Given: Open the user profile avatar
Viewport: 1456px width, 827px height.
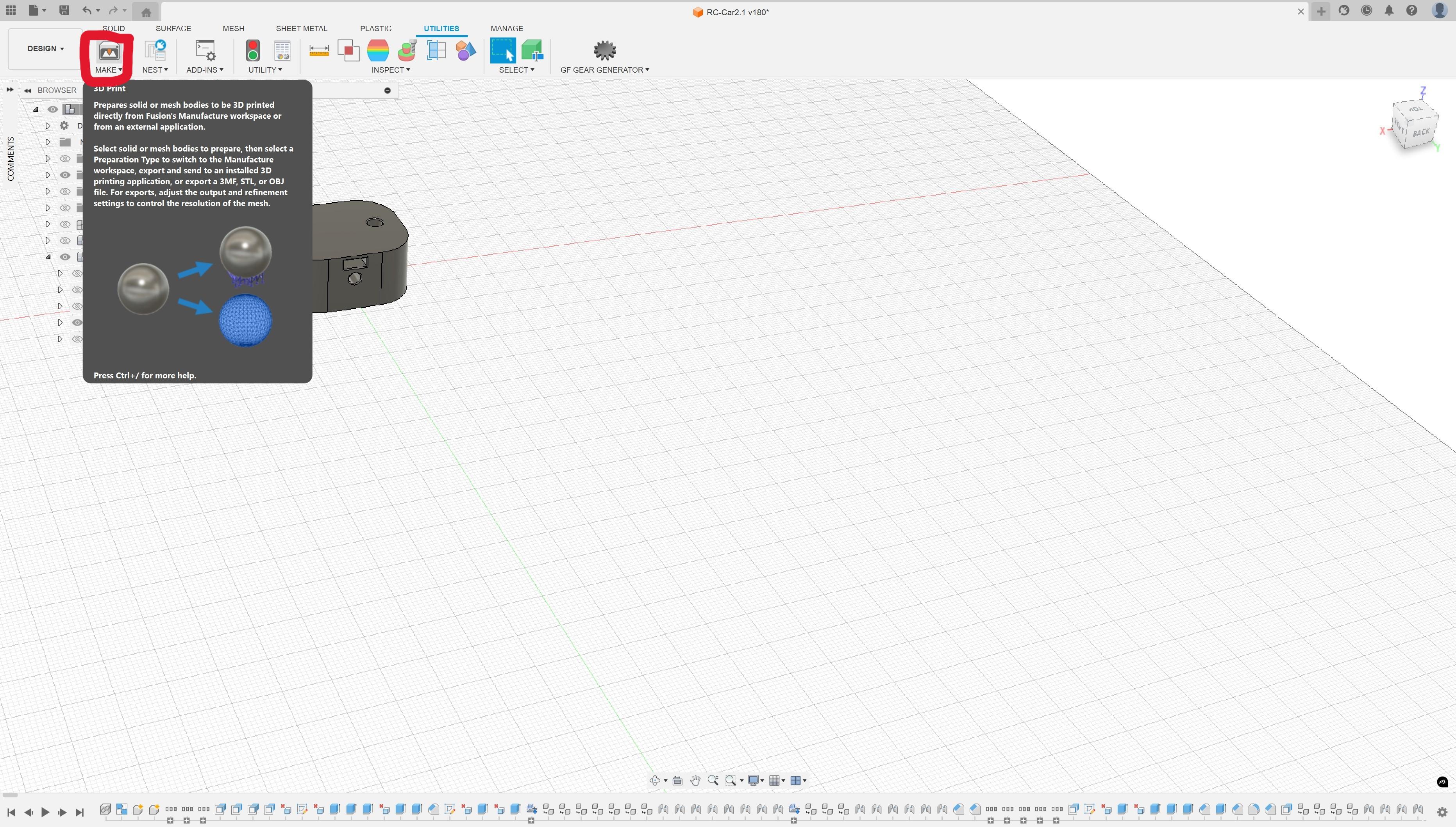Looking at the screenshot, I should click(x=1440, y=10).
